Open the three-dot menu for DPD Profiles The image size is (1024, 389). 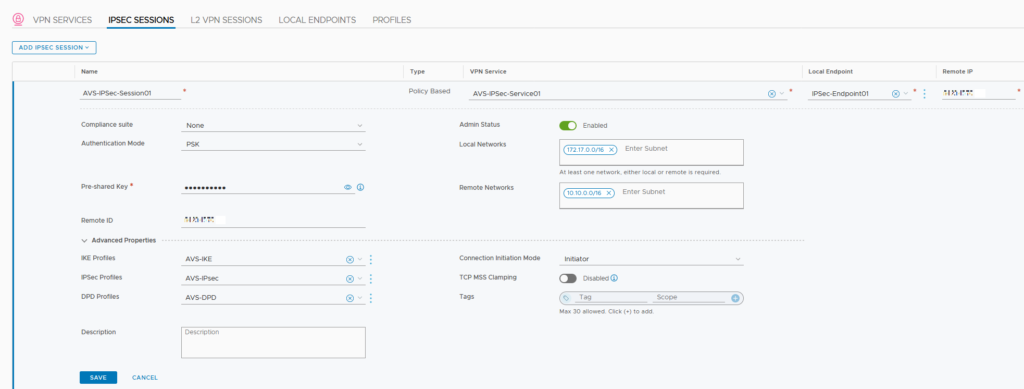pyautogui.click(x=371, y=298)
